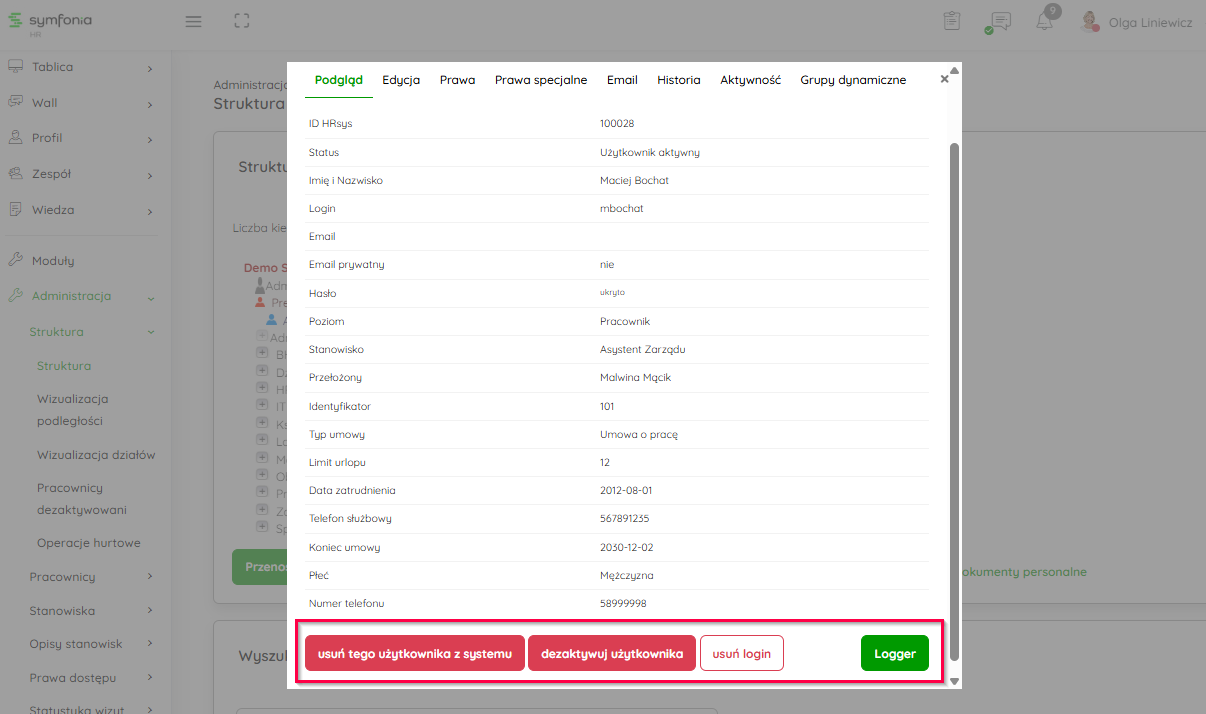Screen dimensions: 1206x714
Task: Open the Prawa specjalne tab
Action: pyautogui.click(x=541, y=80)
